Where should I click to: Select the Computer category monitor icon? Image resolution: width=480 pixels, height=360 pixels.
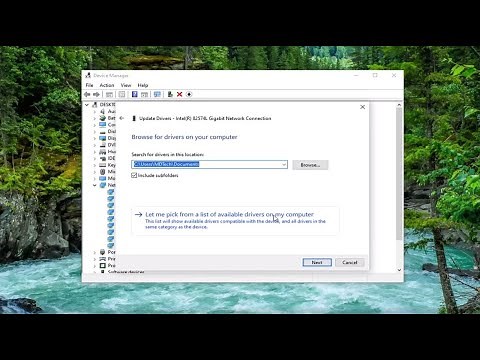click(103, 125)
